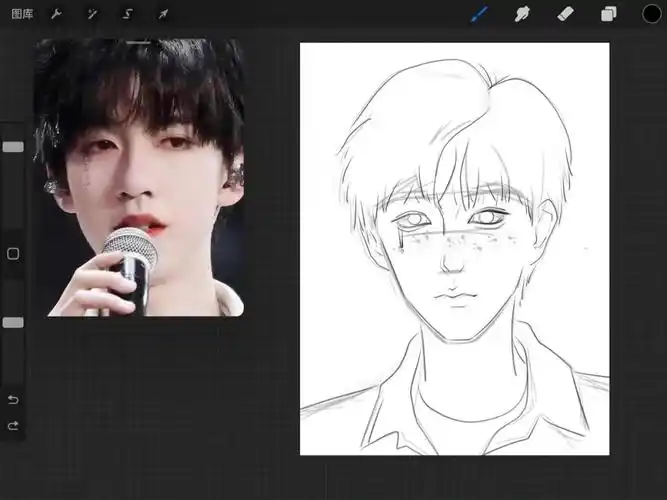Select the Smudge tool
The height and width of the screenshot is (500, 667).
tap(522, 14)
